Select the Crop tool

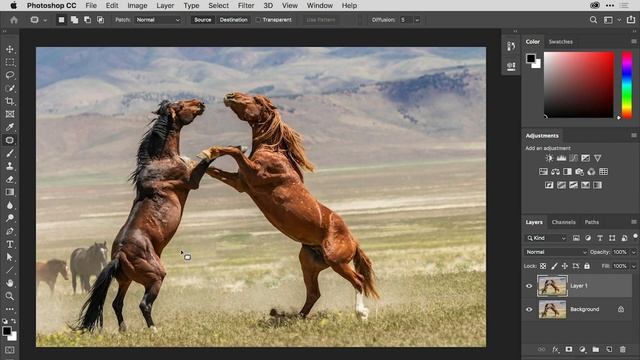pyautogui.click(x=10, y=101)
